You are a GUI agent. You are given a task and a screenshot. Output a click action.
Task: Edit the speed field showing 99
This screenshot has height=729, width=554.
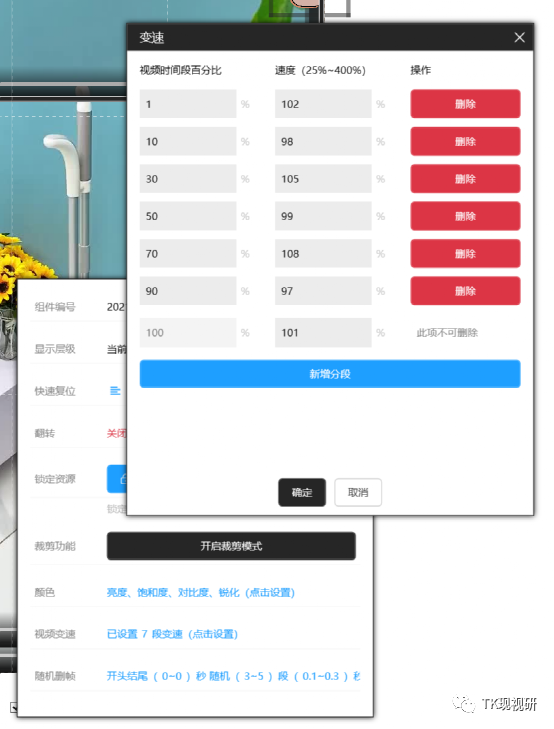[x=323, y=216]
